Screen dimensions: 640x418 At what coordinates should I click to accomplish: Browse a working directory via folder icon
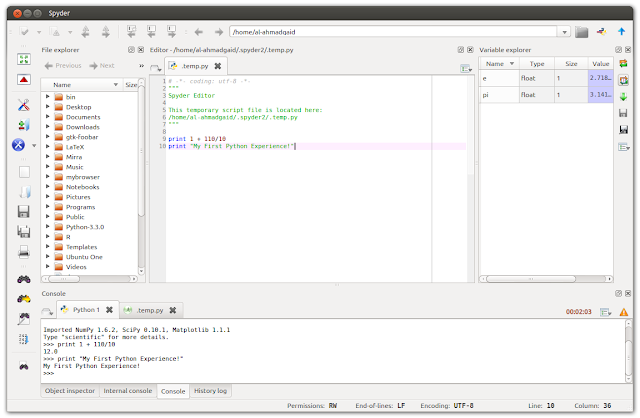point(582,32)
